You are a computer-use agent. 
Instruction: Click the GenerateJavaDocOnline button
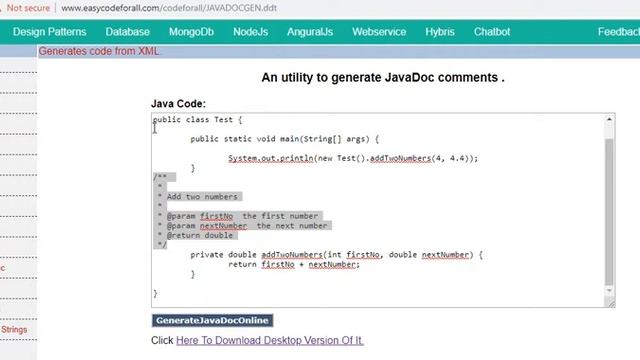tap(212, 320)
